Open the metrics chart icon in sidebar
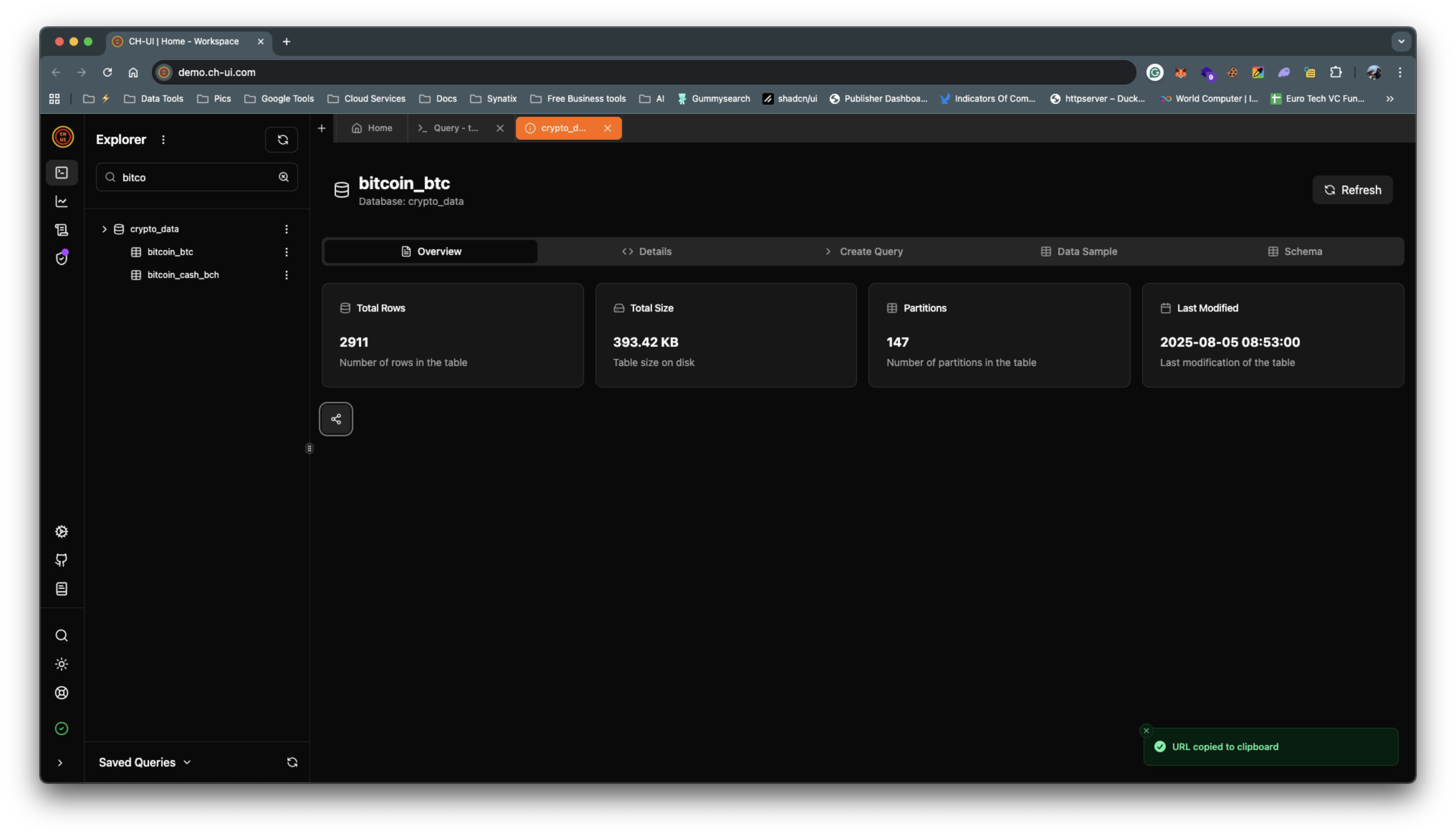The image size is (1456, 836). 61,201
